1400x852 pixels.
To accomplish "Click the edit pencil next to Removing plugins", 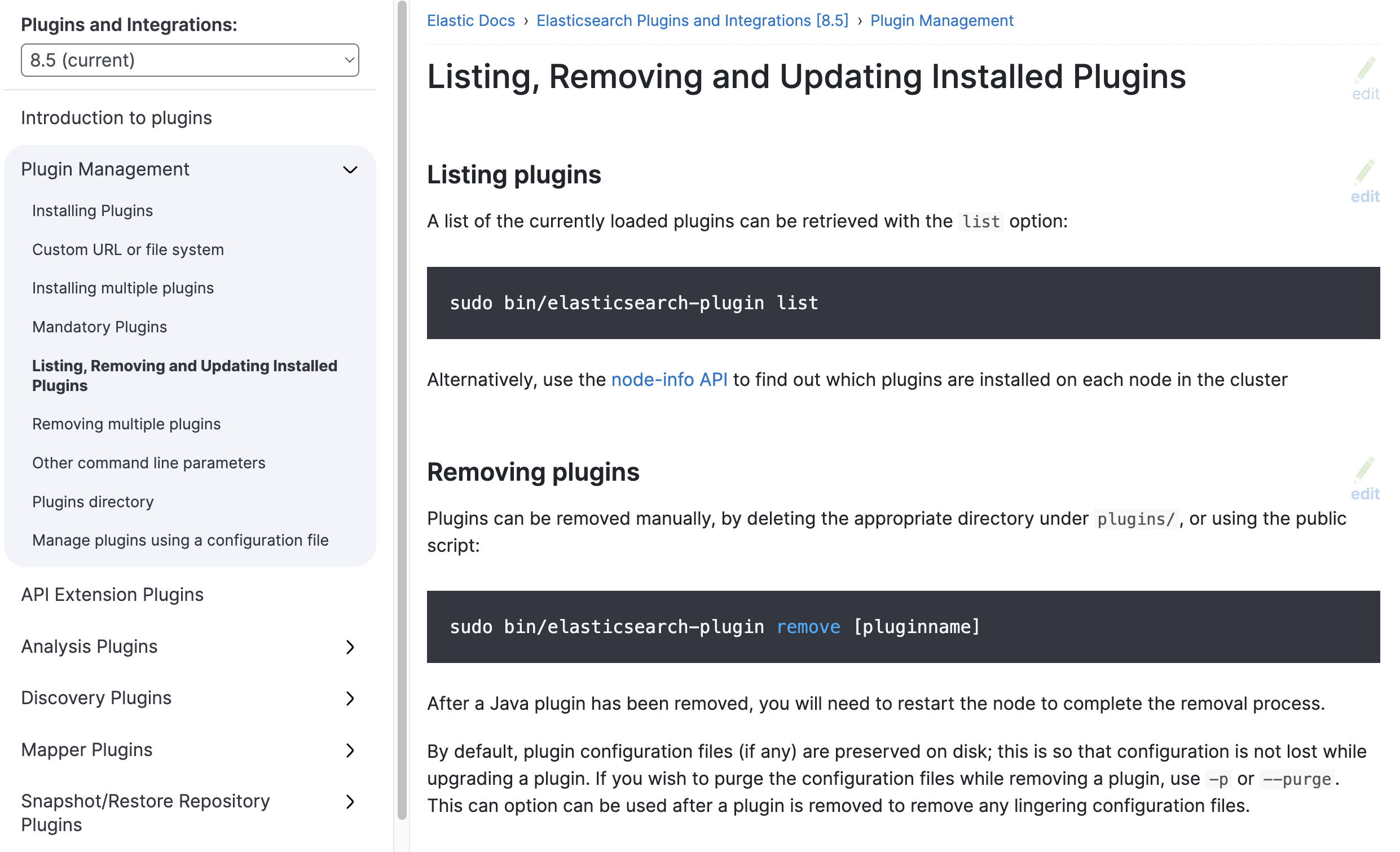I will [1365, 479].
